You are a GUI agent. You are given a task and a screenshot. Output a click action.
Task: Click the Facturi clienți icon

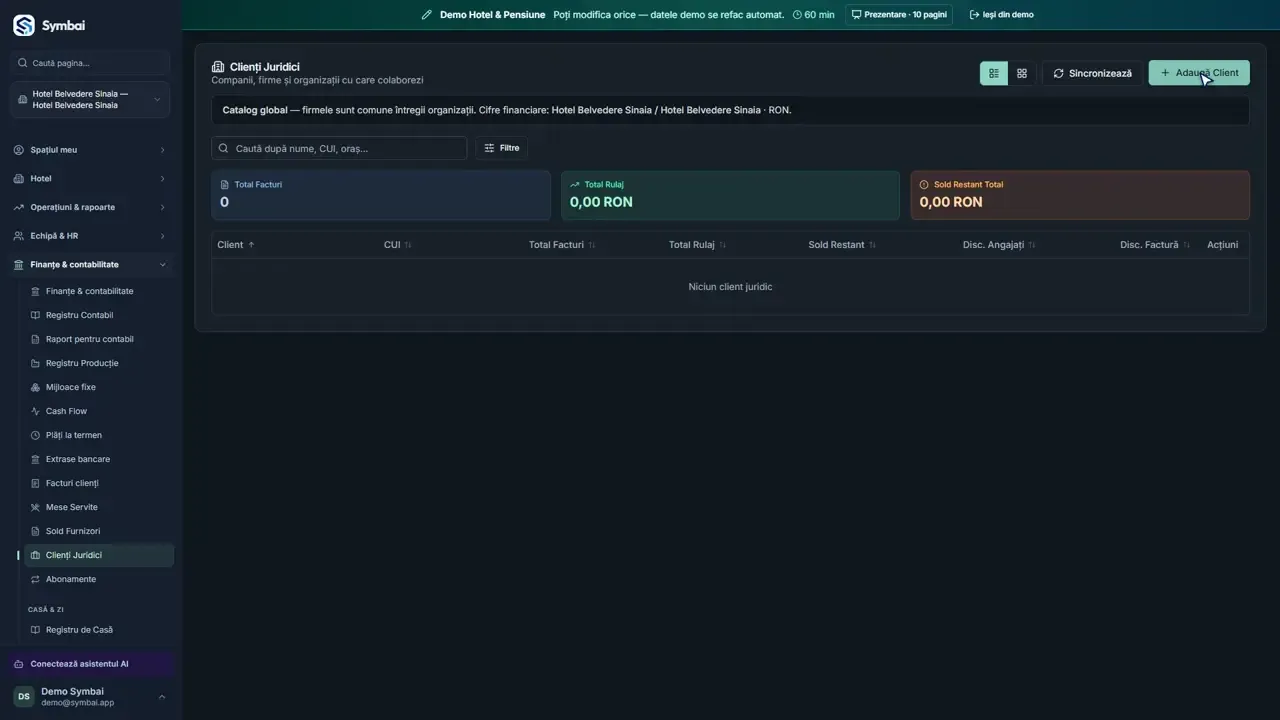point(35,483)
